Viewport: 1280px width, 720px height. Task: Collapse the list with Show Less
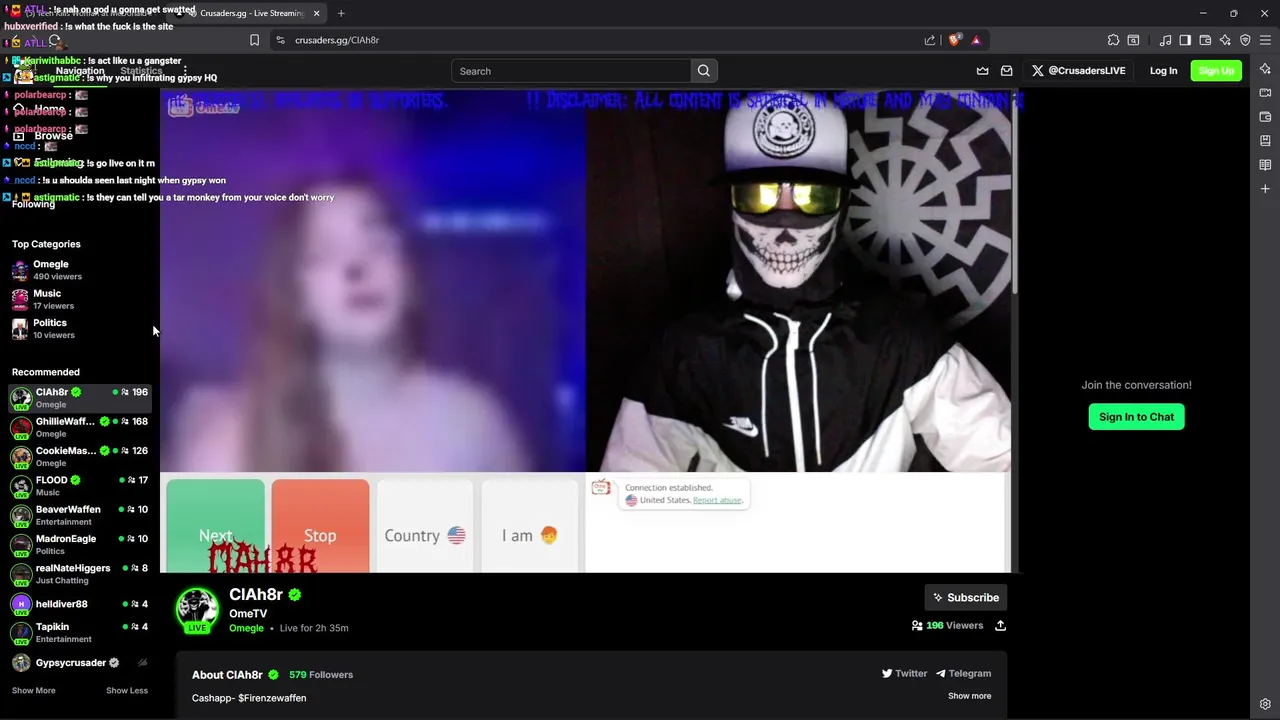[x=127, y=691]
